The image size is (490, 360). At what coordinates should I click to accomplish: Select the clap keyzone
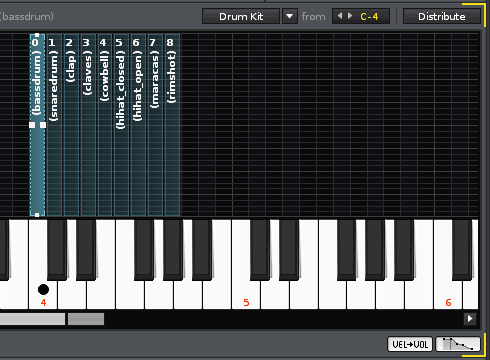point(71,125)
